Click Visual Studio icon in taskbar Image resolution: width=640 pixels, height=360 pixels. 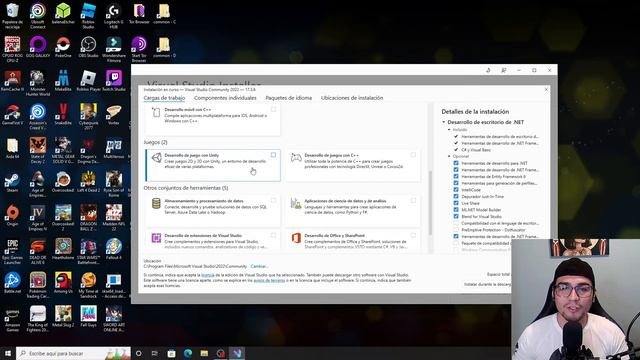pyautogui.click(x=237, y=353)
